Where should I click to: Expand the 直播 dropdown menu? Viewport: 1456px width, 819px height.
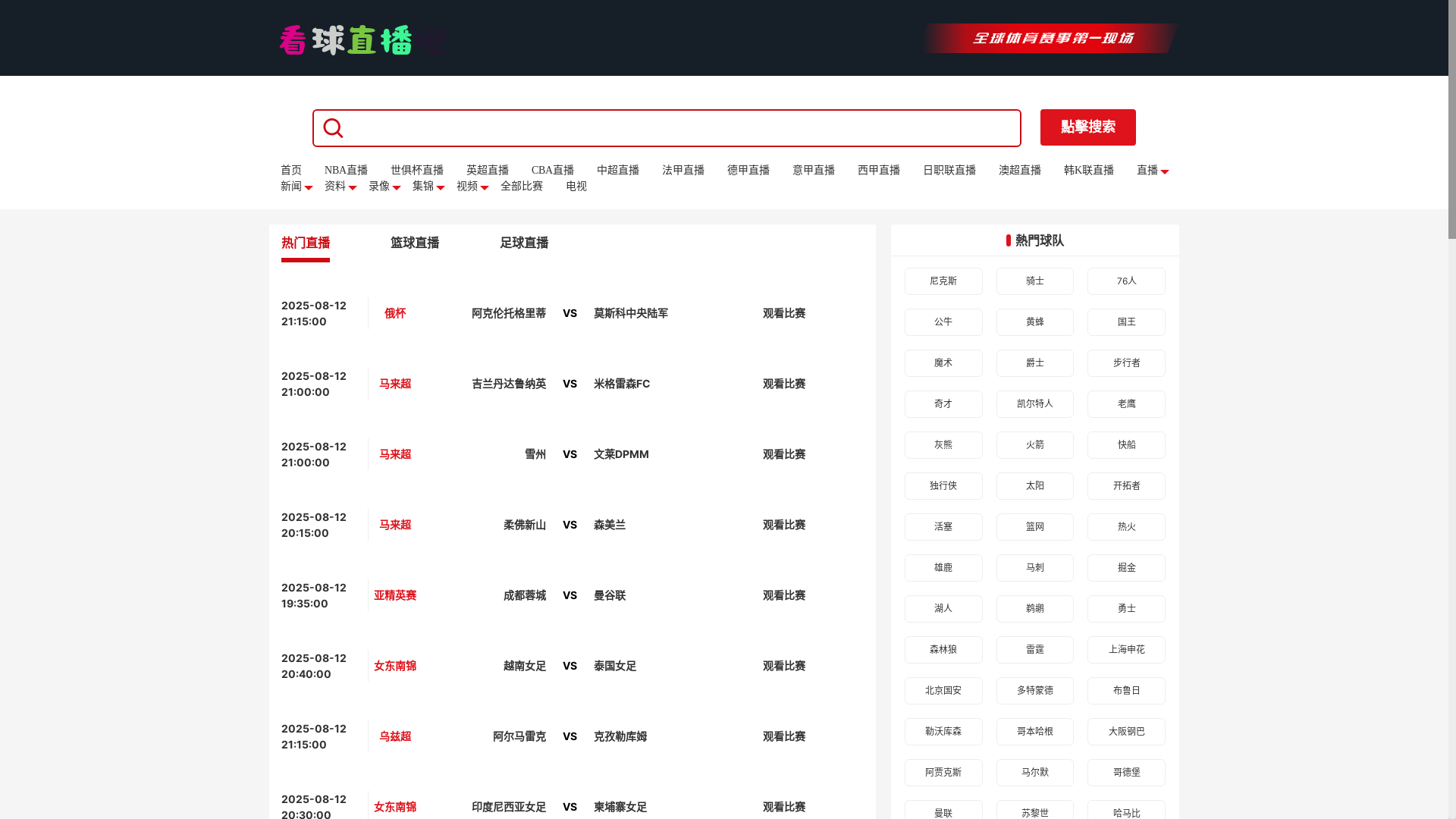(x=1153, y=171)
